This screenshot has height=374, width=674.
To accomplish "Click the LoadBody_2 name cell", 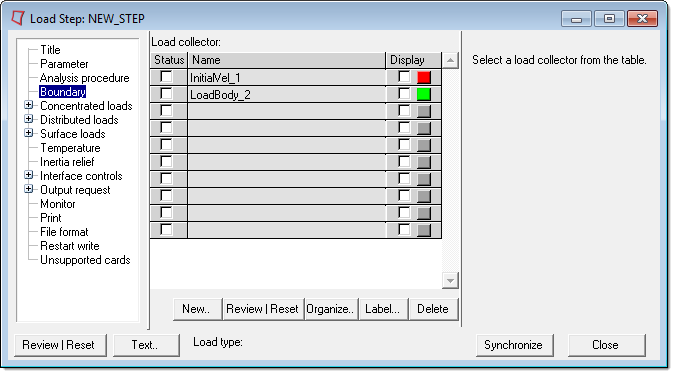I will tap(287, 94).
